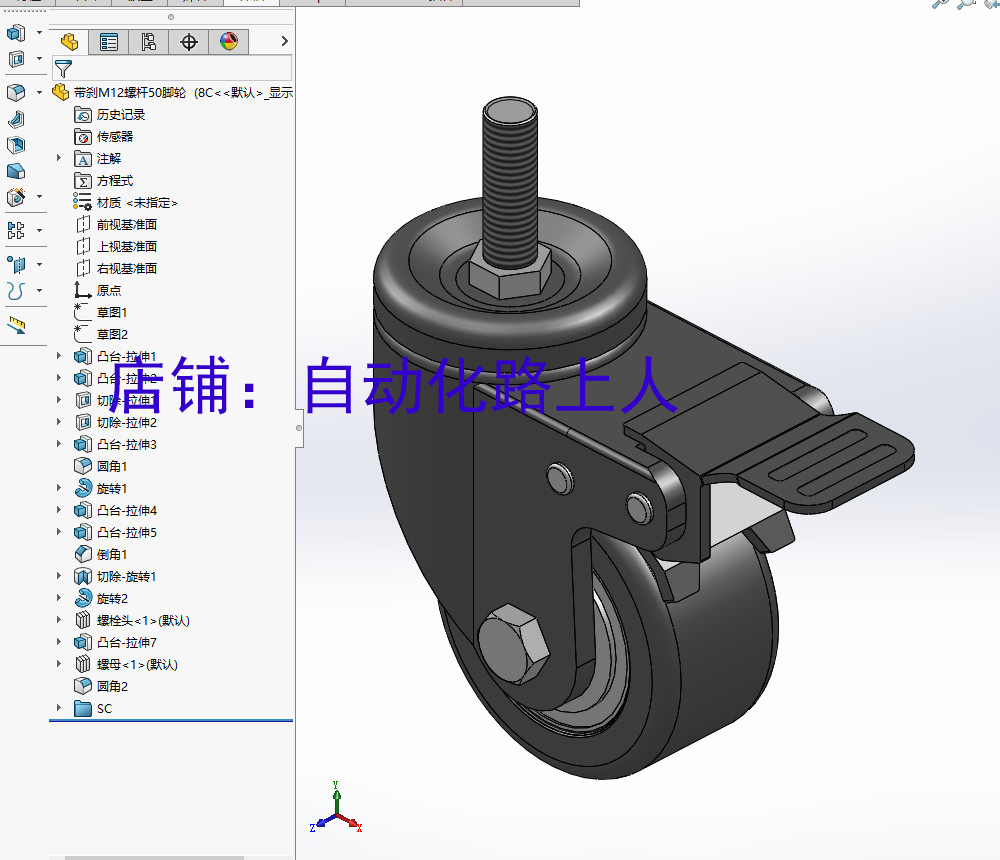Screen dimensions: 1000x860
Task: Click the SC folder icon
Action: pos(83,708)
